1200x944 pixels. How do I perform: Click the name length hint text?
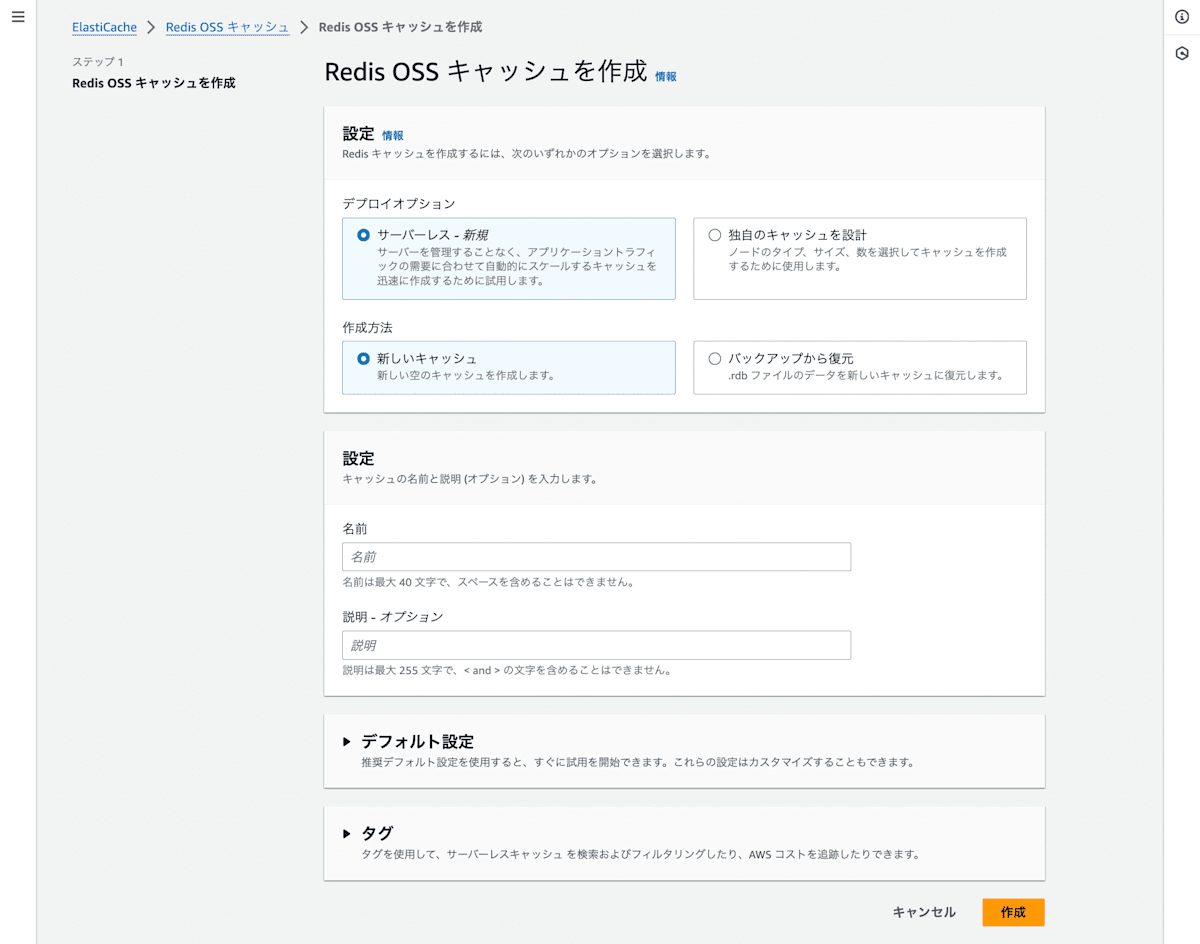click(x=488, y=582)
